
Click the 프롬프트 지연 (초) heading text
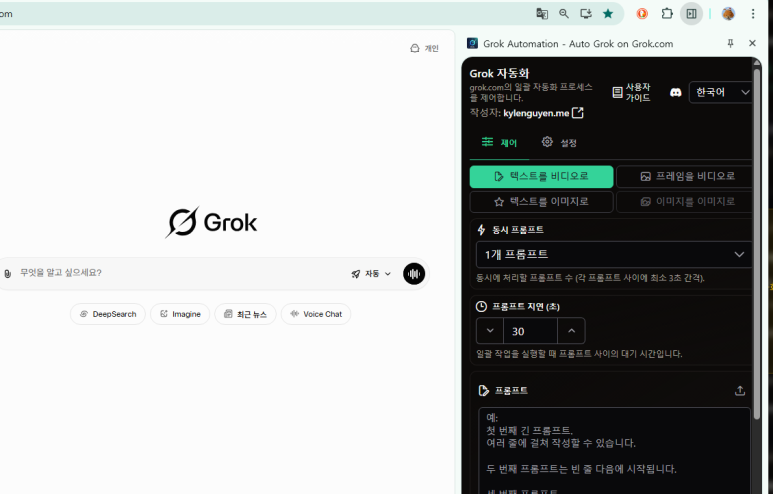point(526,307)
